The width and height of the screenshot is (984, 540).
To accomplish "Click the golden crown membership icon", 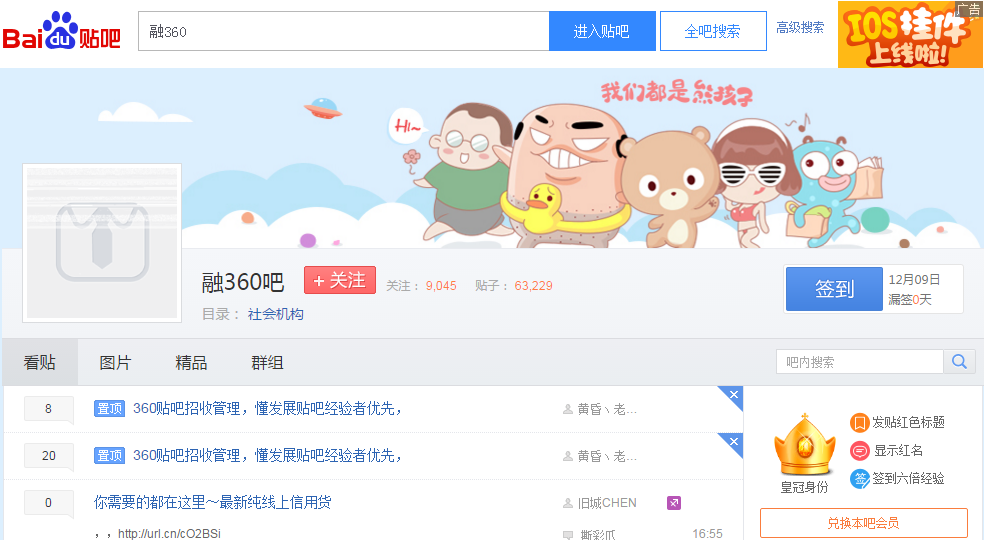I will tap(805, 445).
